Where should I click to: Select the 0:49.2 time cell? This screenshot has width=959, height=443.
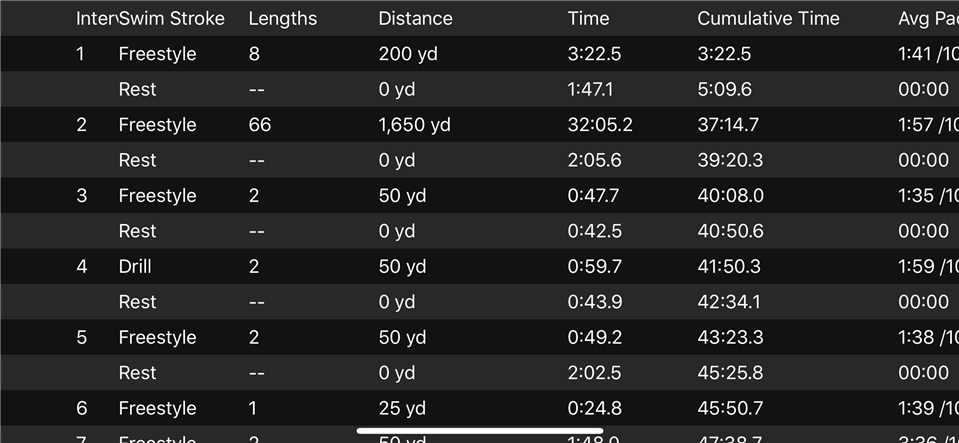click(594, 337)
